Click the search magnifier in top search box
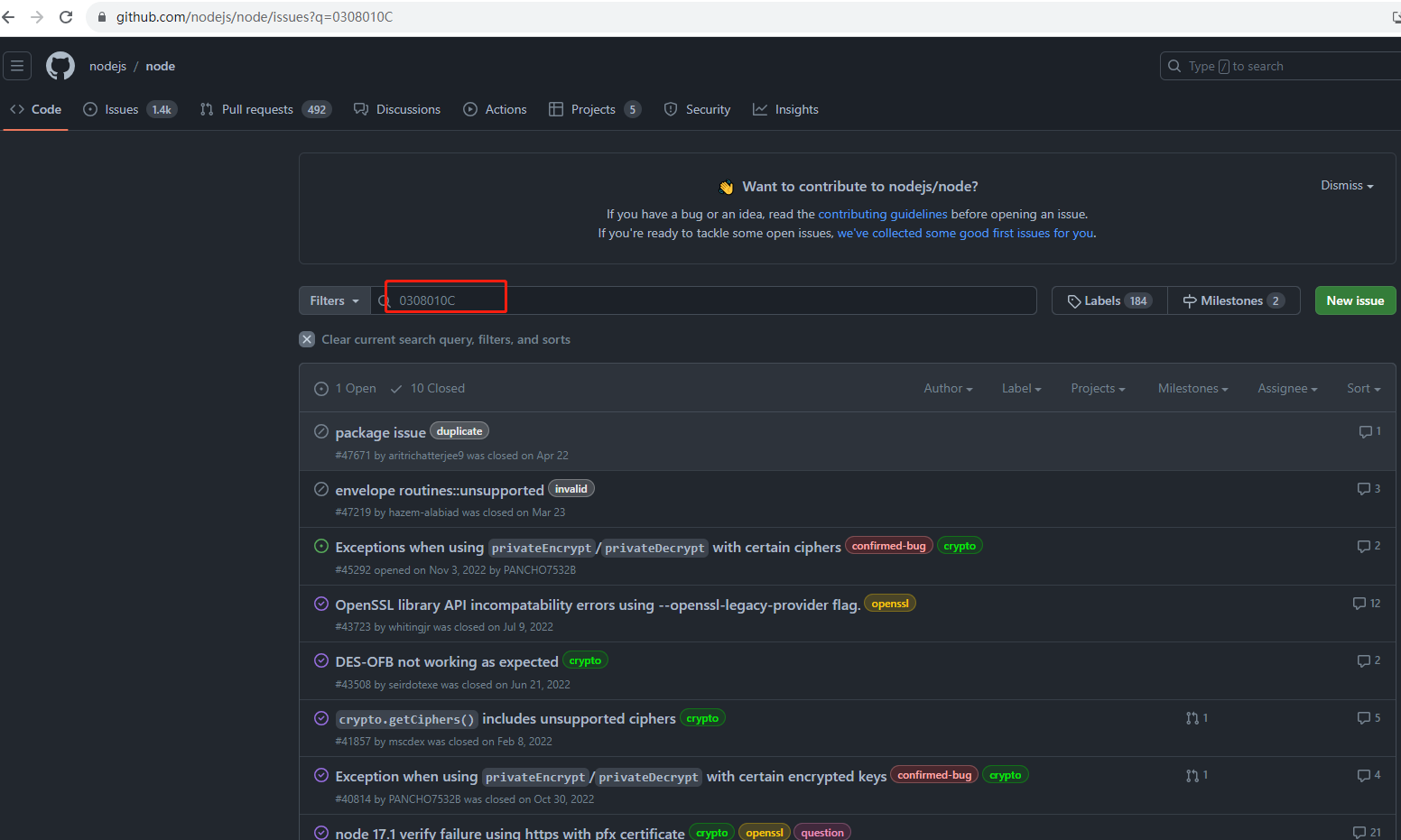 click(1174, 66)
